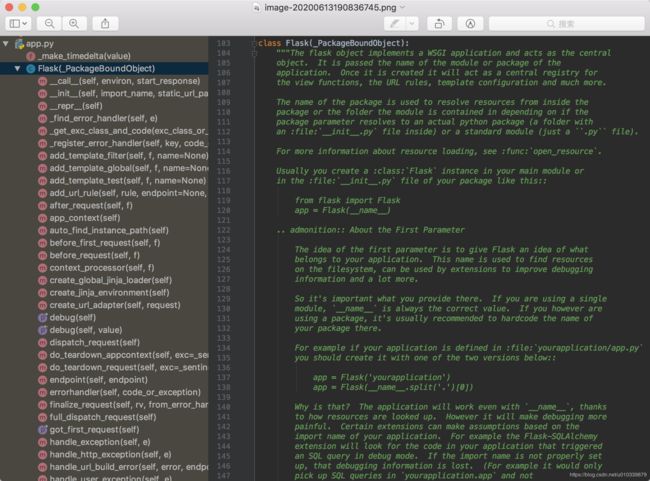Select context_processor(self, f) method
This screenshot has height=481, width=650.
click(x=102, y=268)
